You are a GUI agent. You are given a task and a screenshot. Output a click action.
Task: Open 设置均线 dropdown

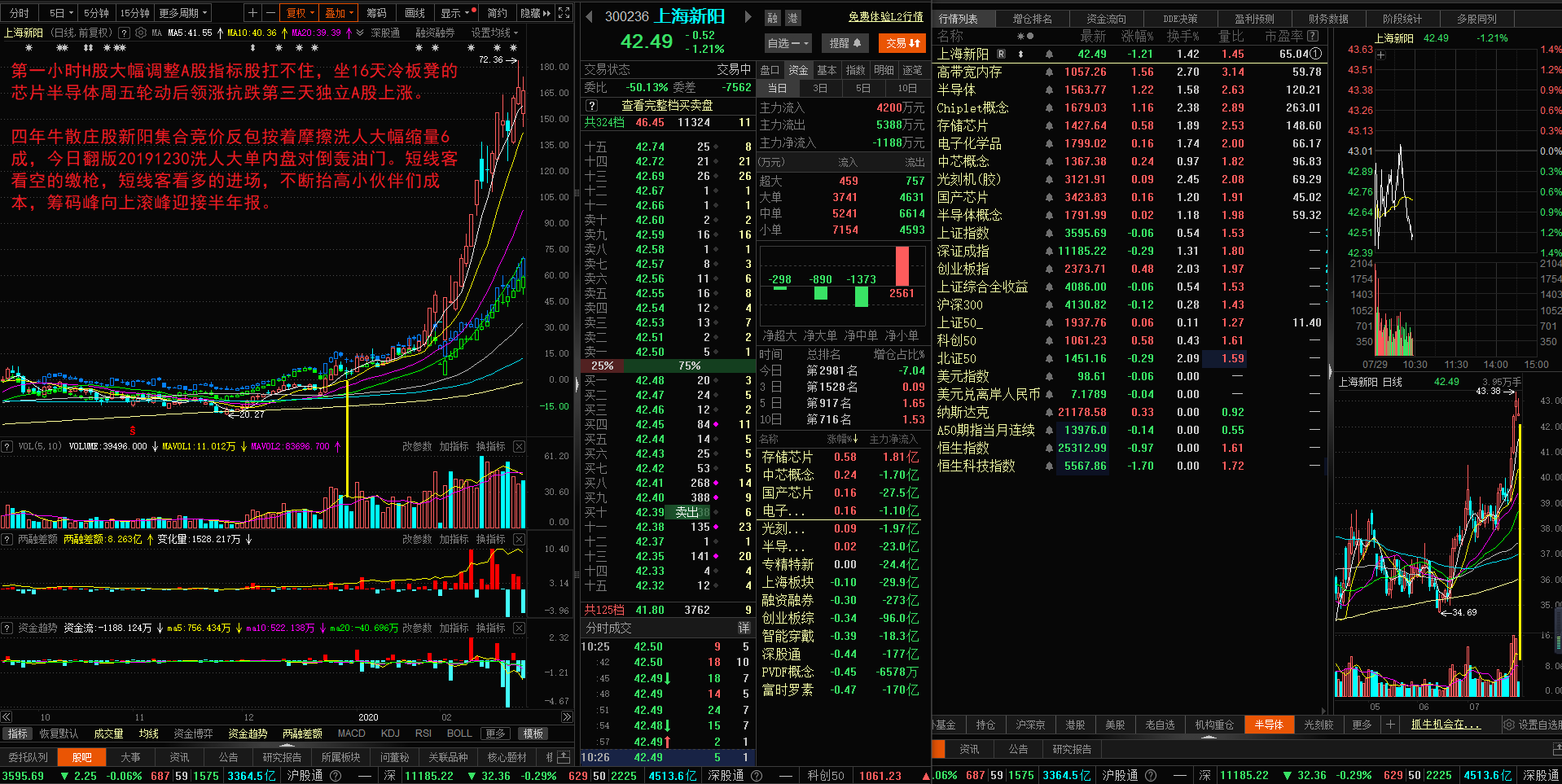494,33
